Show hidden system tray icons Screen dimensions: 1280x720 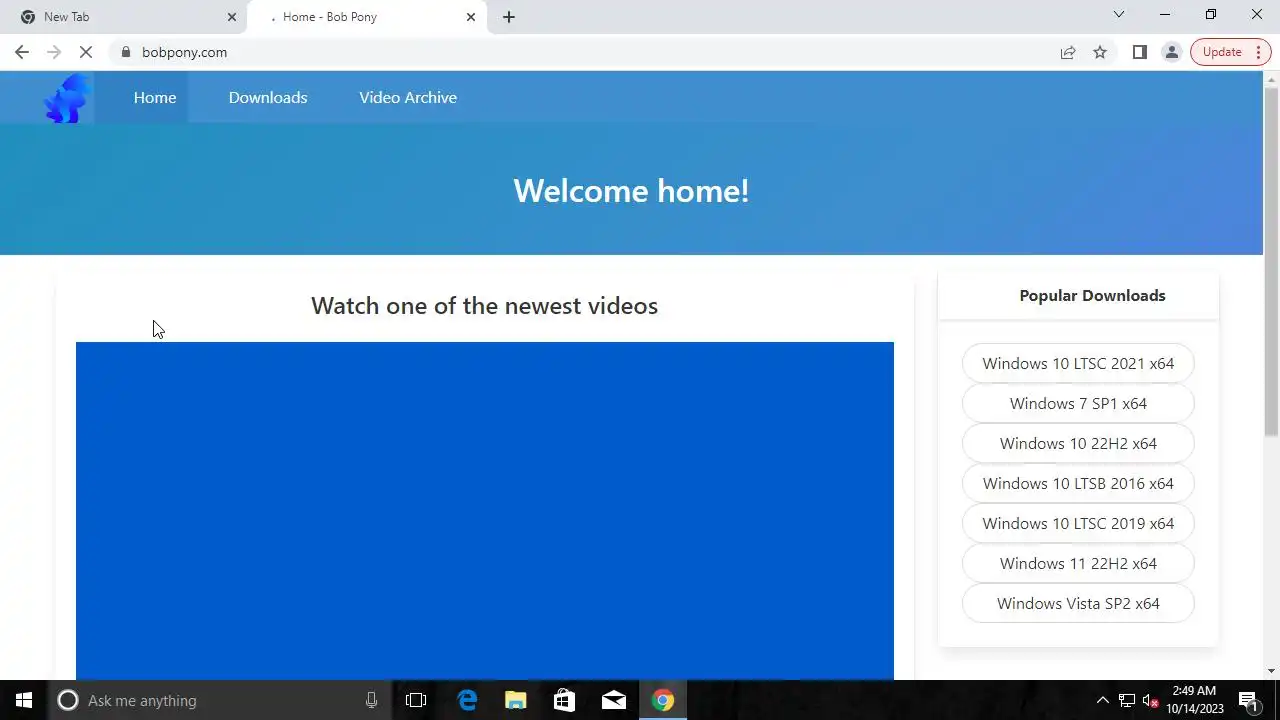click(x=1103, y=700)
